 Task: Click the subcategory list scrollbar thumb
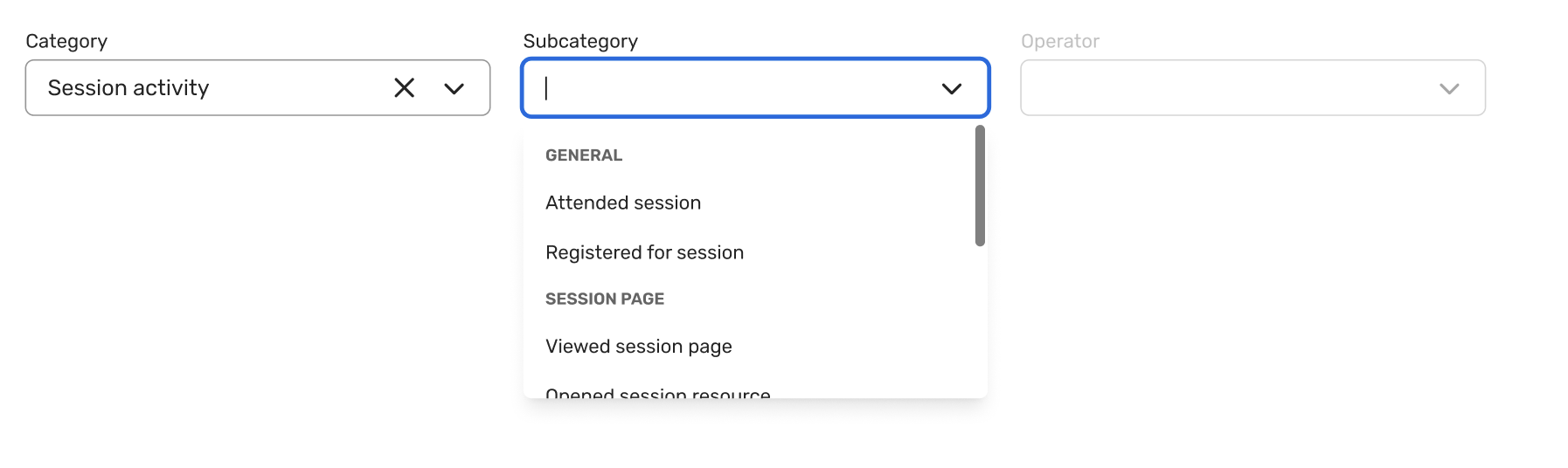(x=980, y=185)
